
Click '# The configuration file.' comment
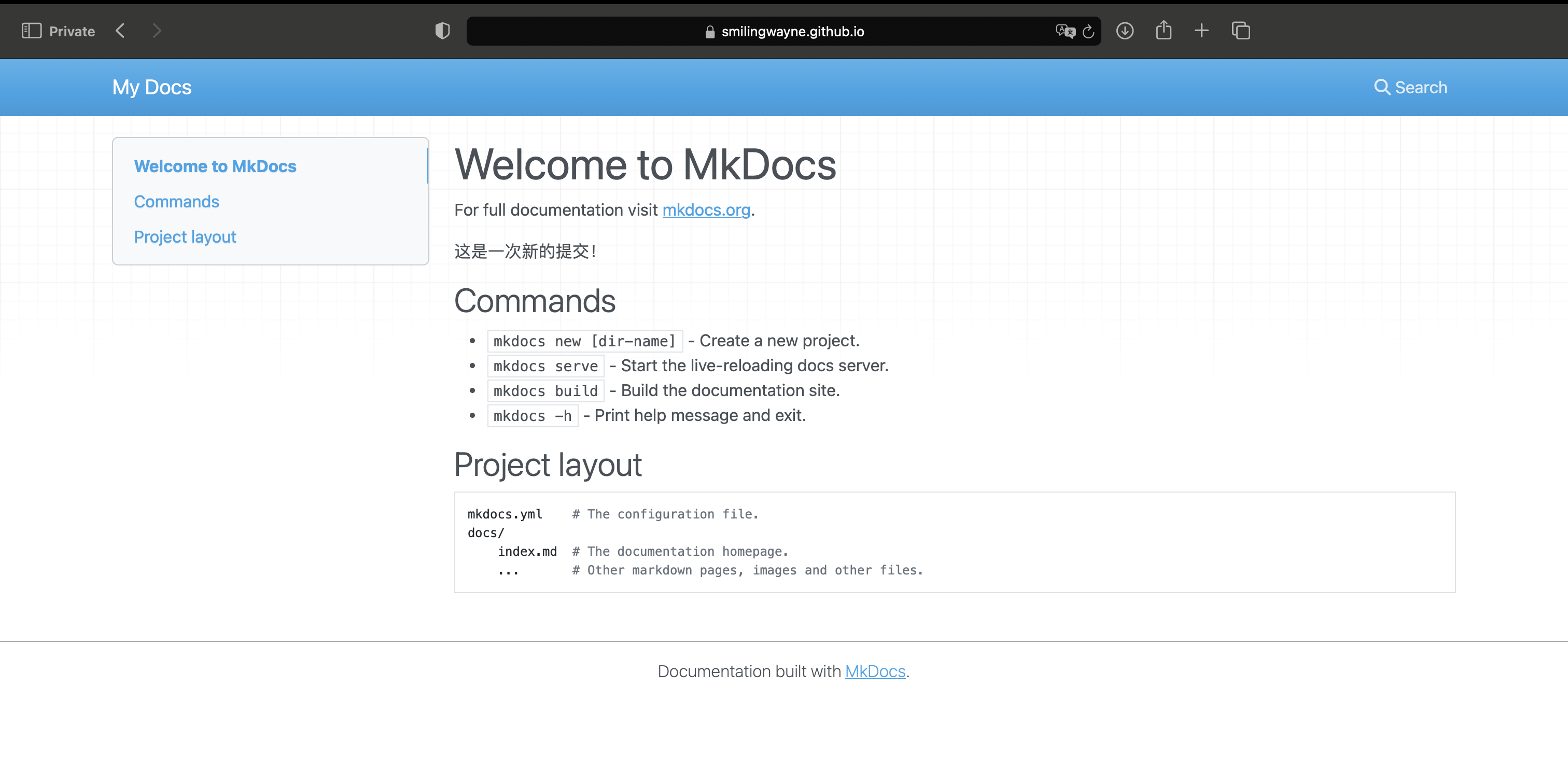[665, 514]
